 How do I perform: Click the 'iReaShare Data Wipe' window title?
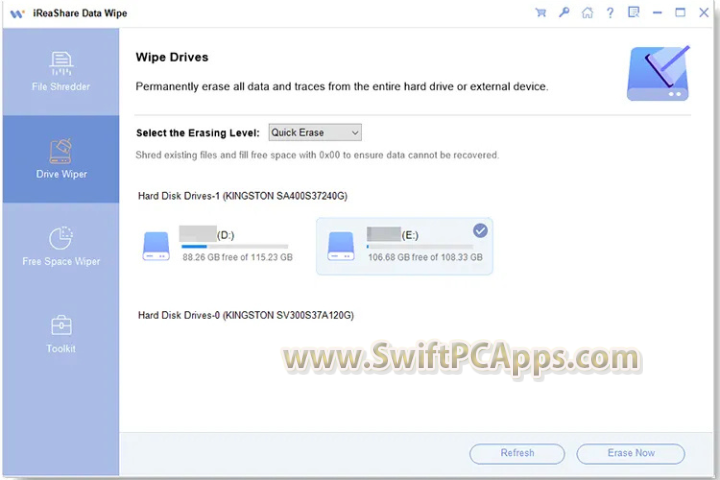(80, 13)
